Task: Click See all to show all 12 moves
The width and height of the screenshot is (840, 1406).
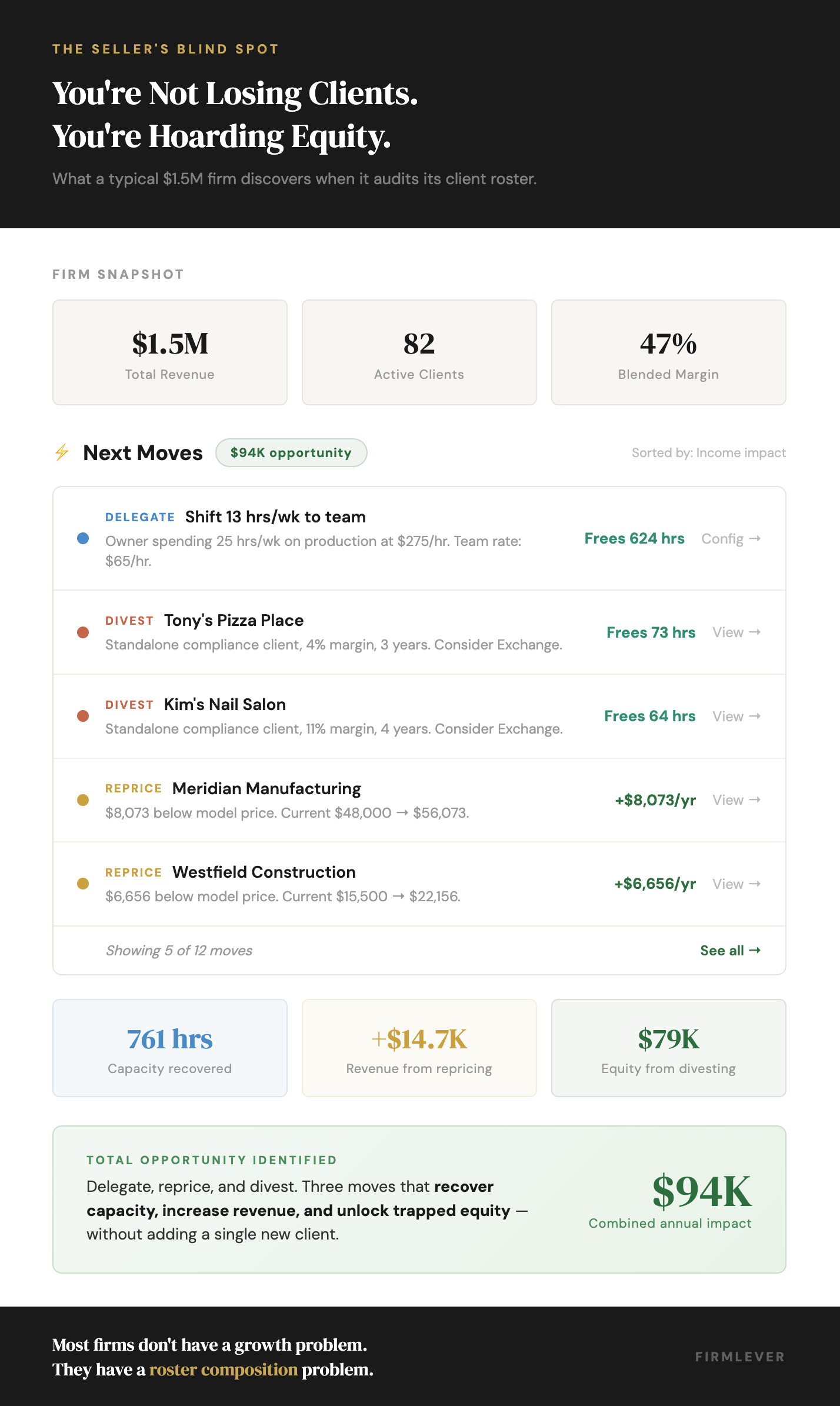Action: click(x=730, y=951)
